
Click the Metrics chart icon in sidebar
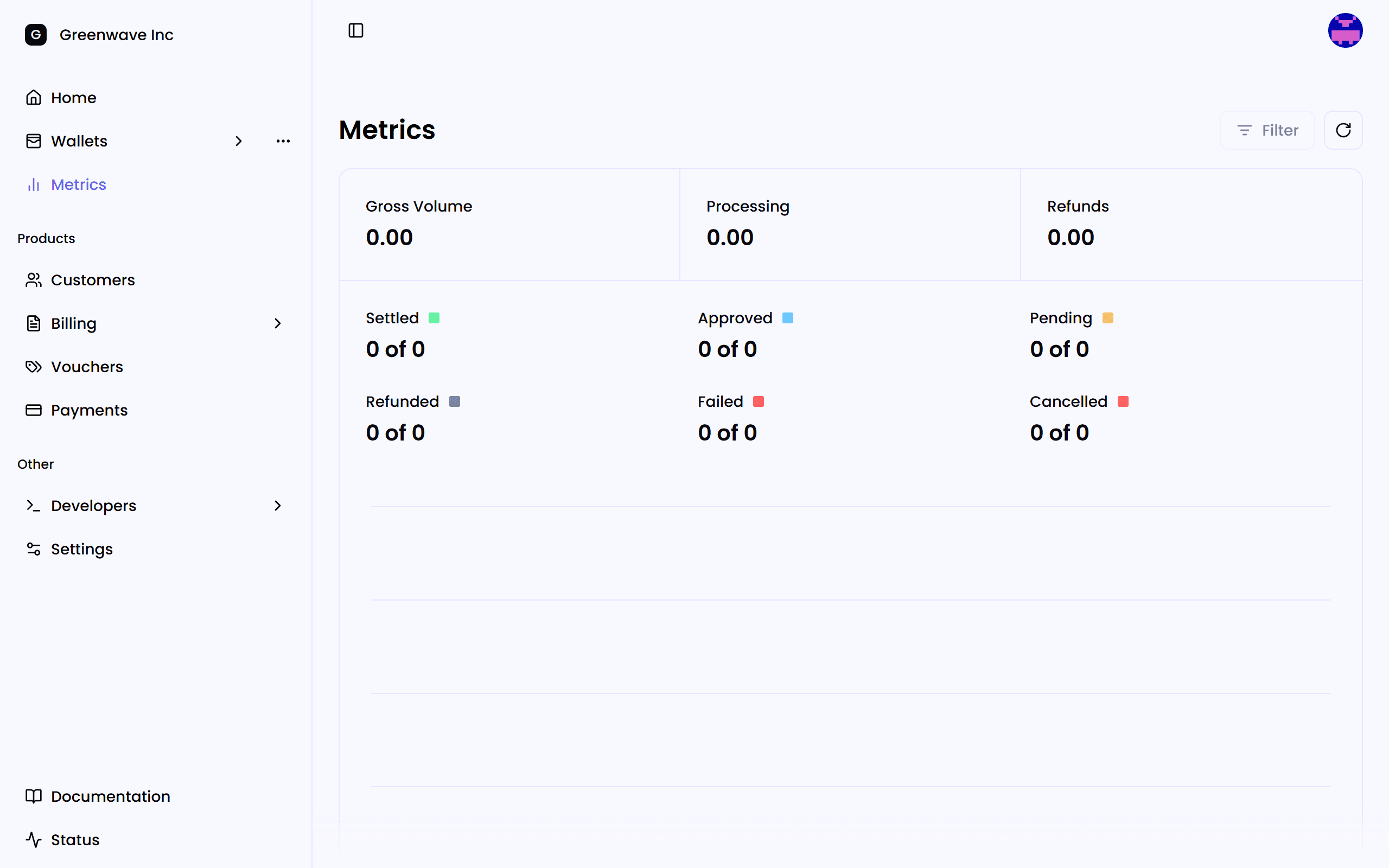[x=33, y=184]
